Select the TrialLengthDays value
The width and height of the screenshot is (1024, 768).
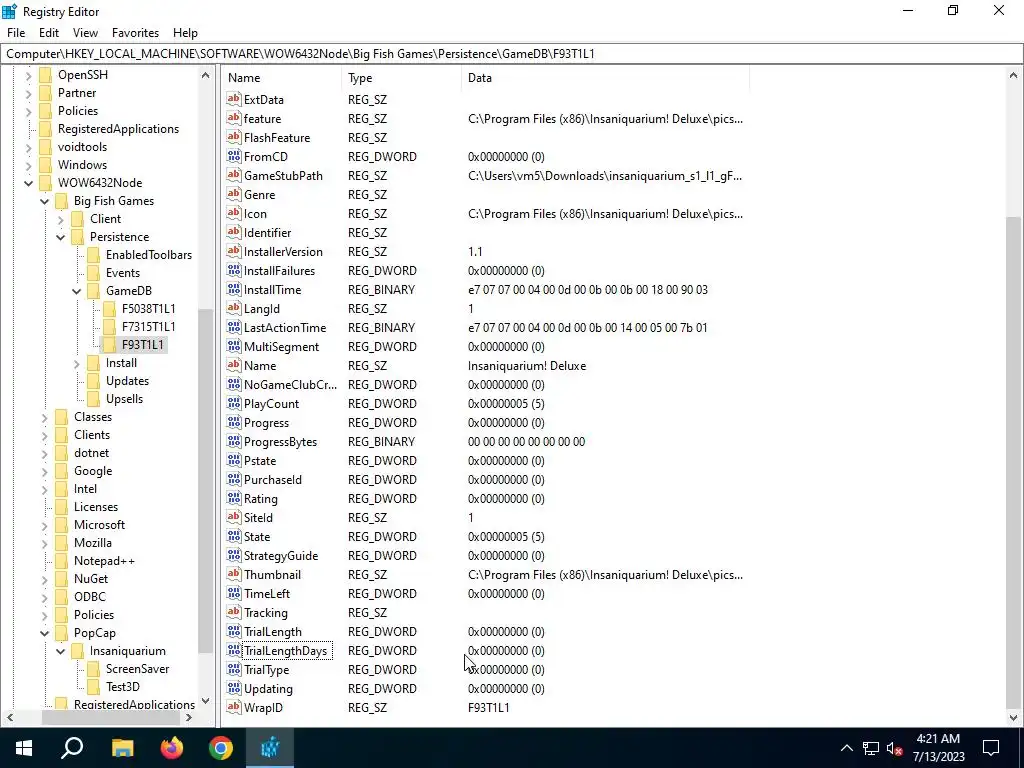(x=285, y=650)
